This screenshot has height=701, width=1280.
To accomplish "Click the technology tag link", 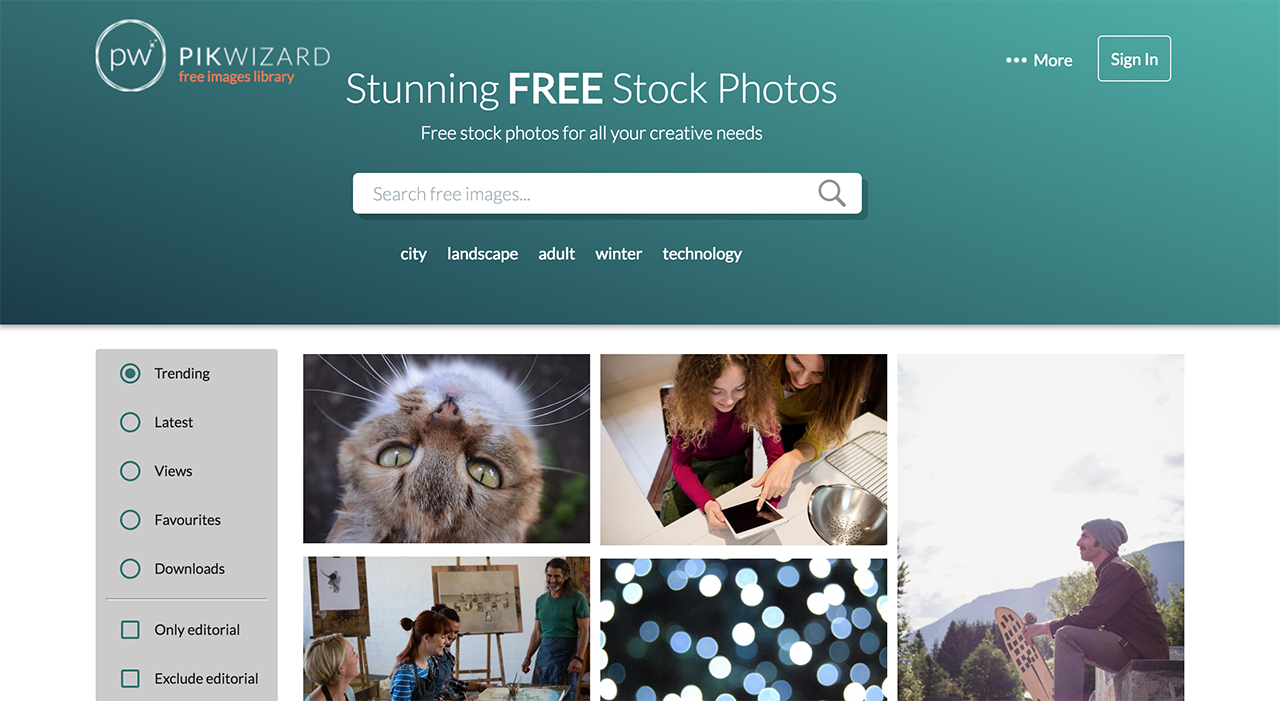I will click(x=702, y=254).
